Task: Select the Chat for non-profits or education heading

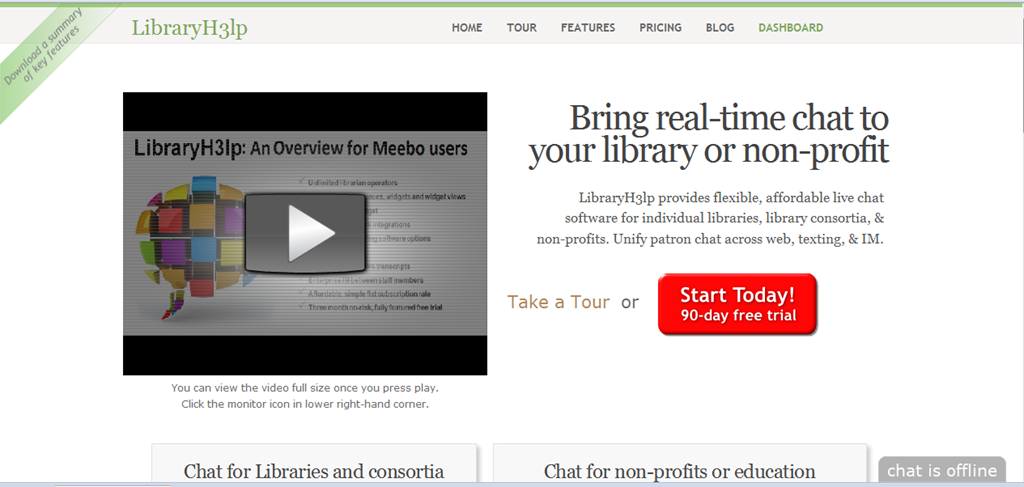Action: [x=679, y=471]
